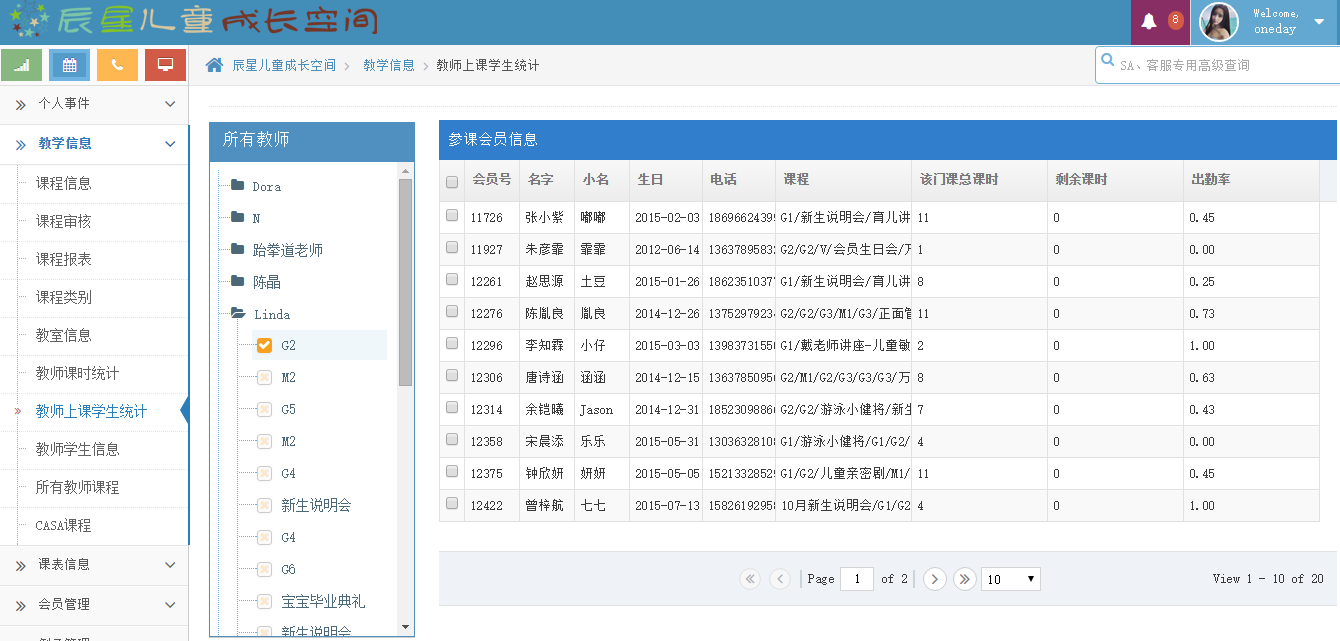Check the row checkbox for member 11726
Screen dimensions: 1340x641
(x=451, y=217)
